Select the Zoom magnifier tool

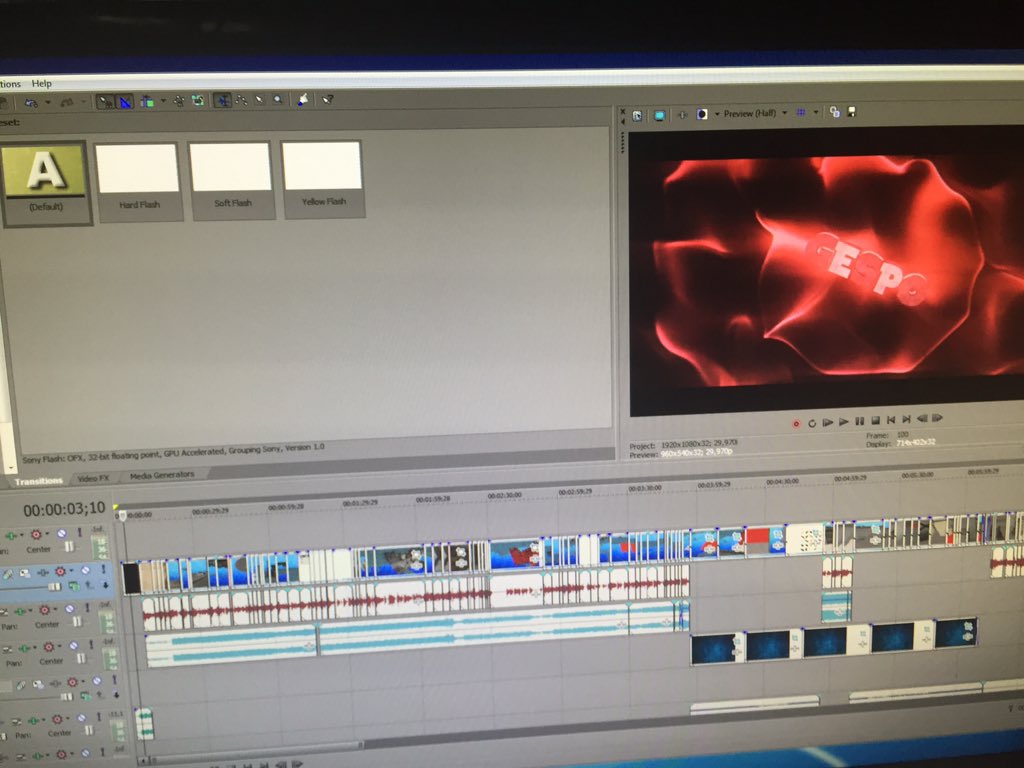tap(278, 99)
